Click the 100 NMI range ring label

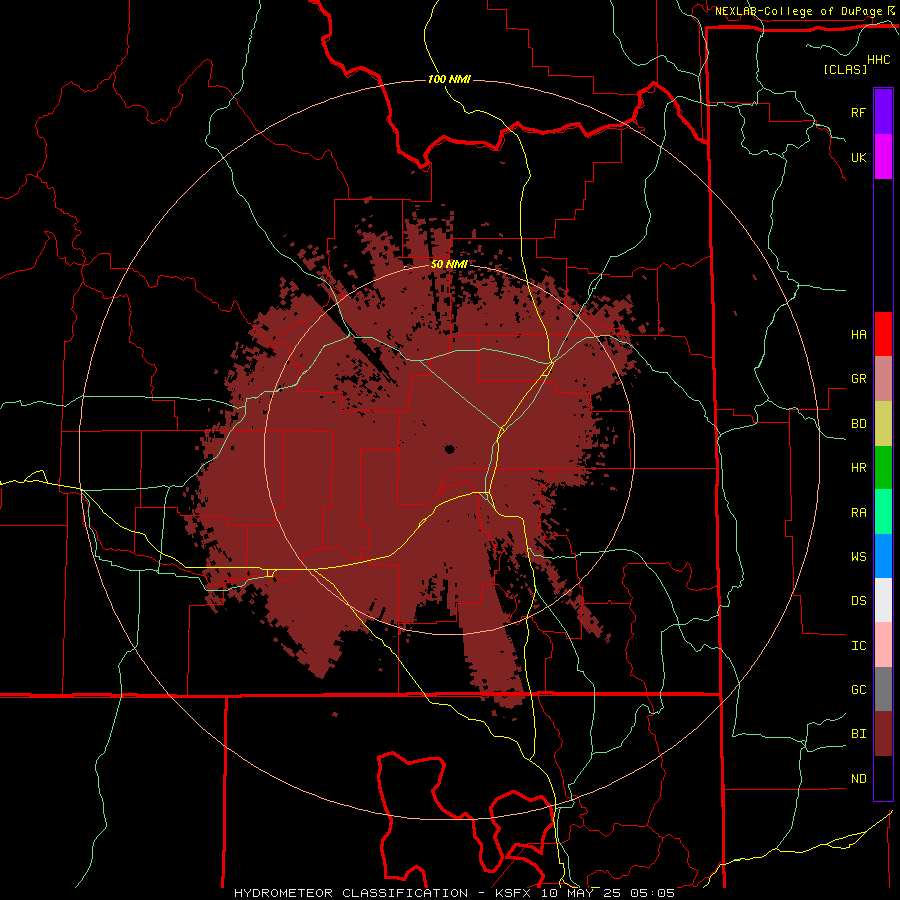click(x=449, y=79)
